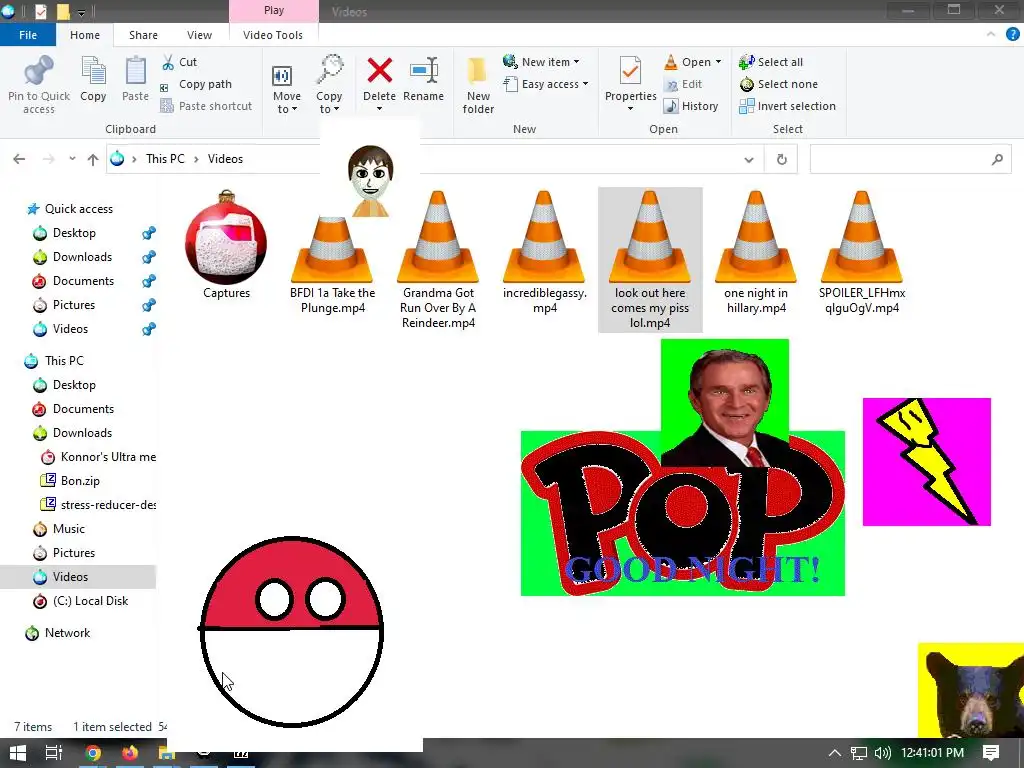Image resolution: width=1024 pixels, height=768 pixels.
Task: Delete the selected file with red X
Action: click(379, 71)
